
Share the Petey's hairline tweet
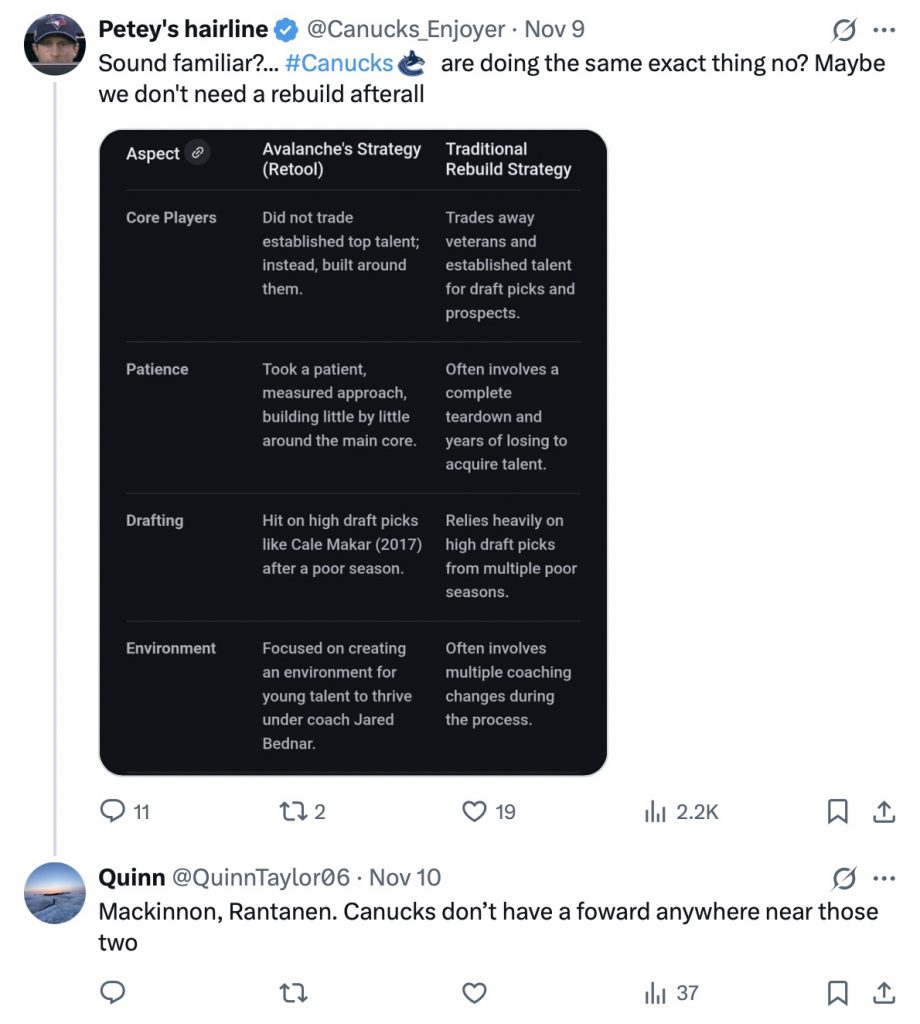(x=884, y=812)
